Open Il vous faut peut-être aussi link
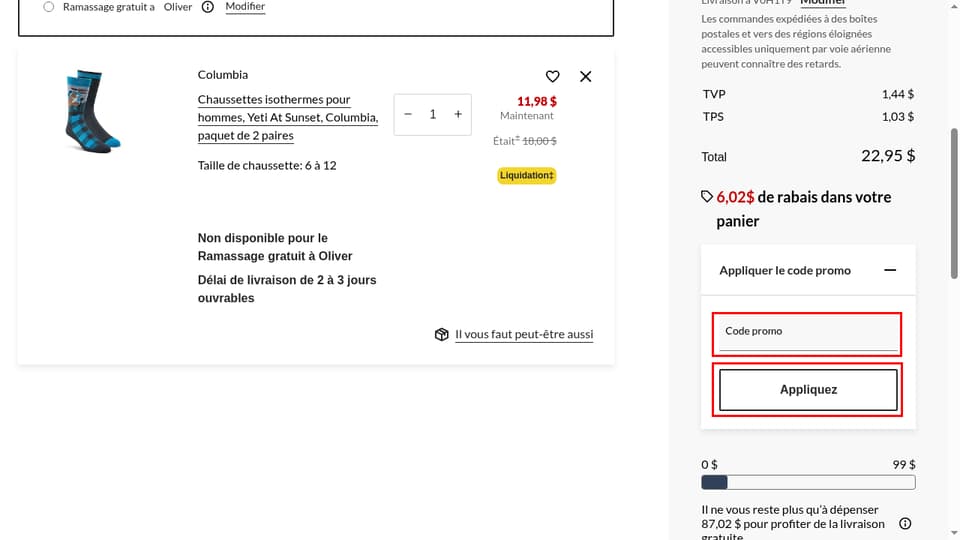The height and width of the screenshot is (540, 960). pos(524,334)
